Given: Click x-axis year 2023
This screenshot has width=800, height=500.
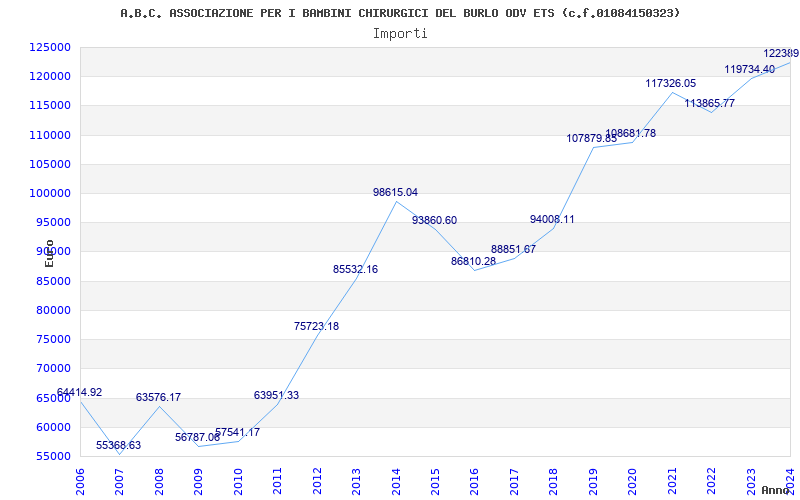Looking at the screenshot, I should pyautogui.click(x=751, y=482).
